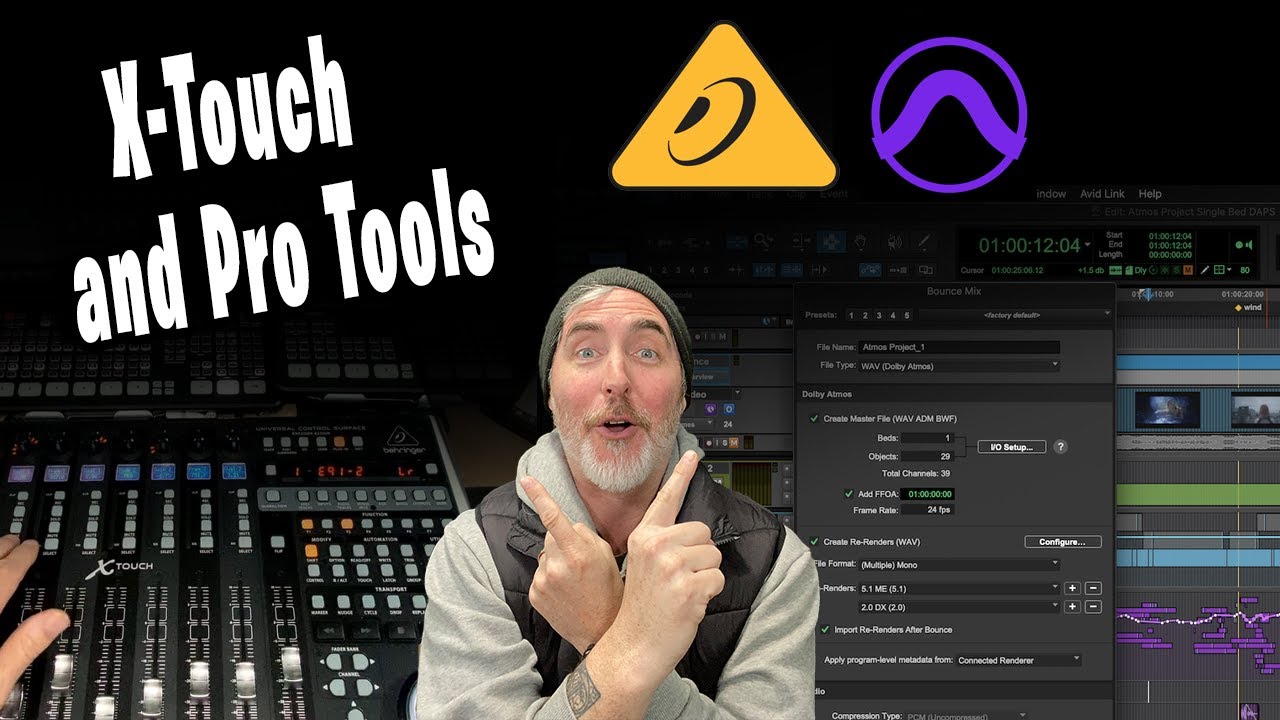Click the green S solo indicator in counter
1280x720 pixels.
[1177, 270]
